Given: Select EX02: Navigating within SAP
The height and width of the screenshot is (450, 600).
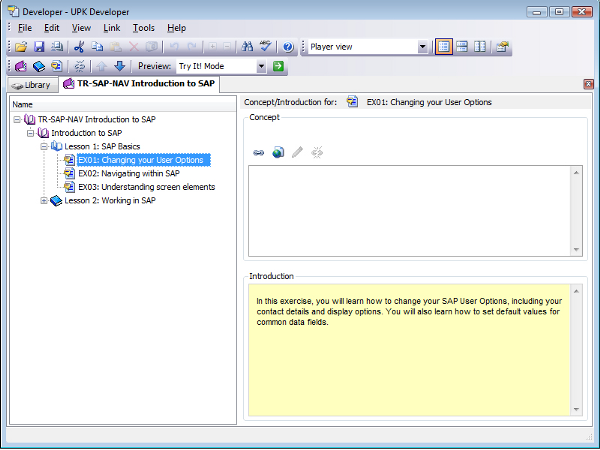Looking at the screenshot, I should (x=129, y=174).
